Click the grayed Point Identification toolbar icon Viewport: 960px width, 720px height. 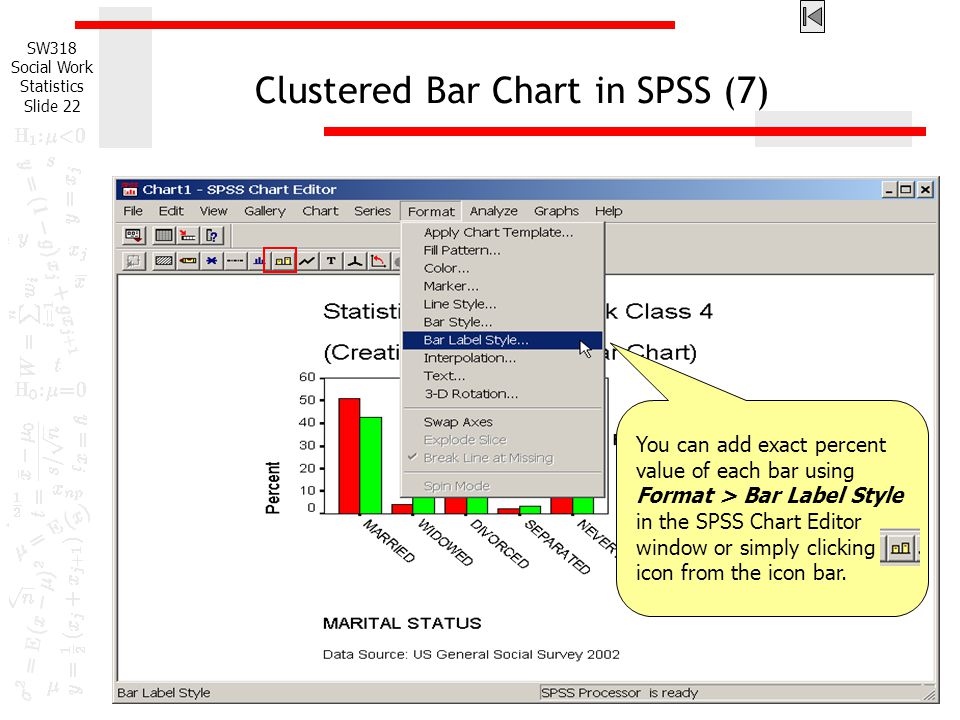133,261
